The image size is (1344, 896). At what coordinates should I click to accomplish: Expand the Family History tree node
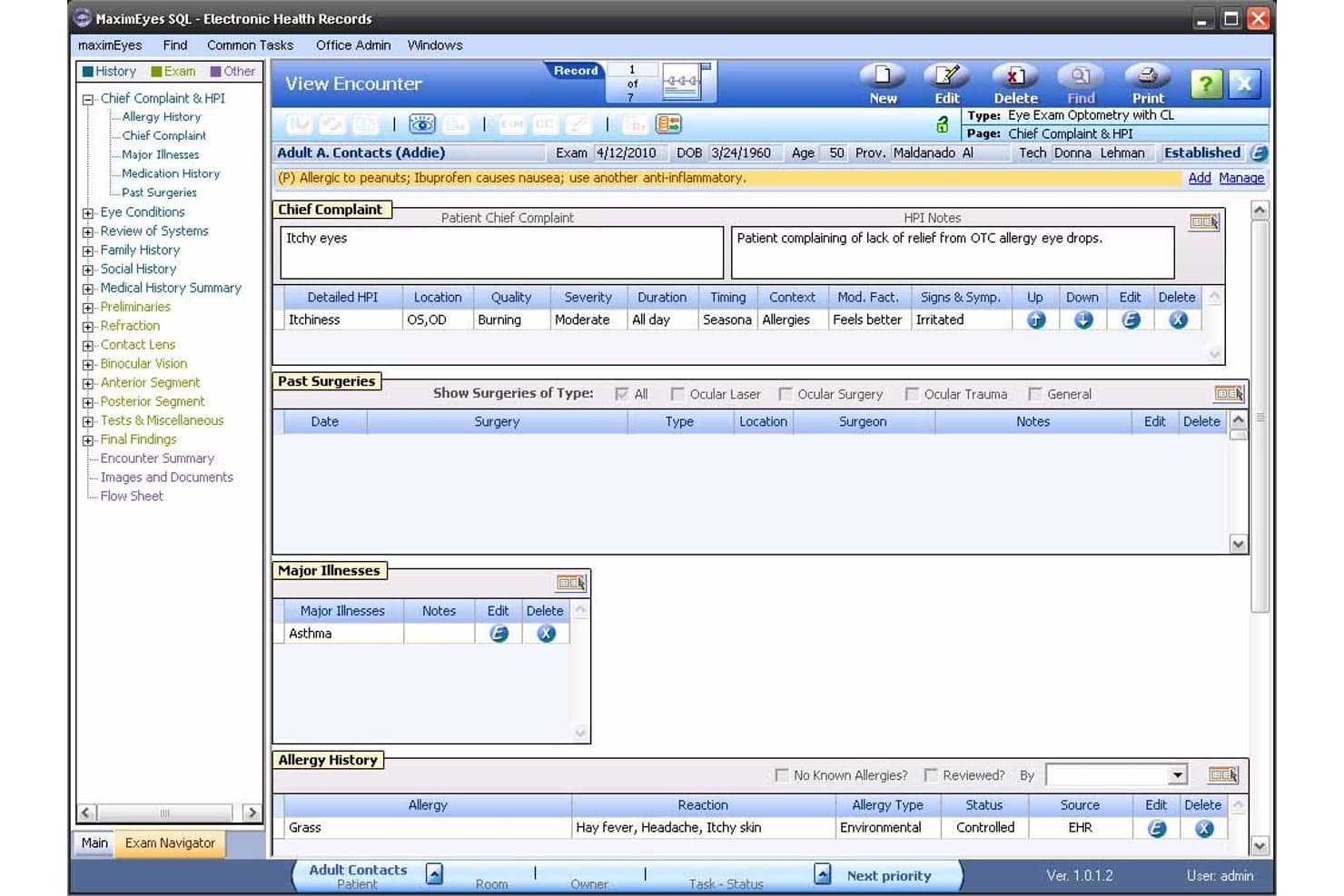coord(88,251)
